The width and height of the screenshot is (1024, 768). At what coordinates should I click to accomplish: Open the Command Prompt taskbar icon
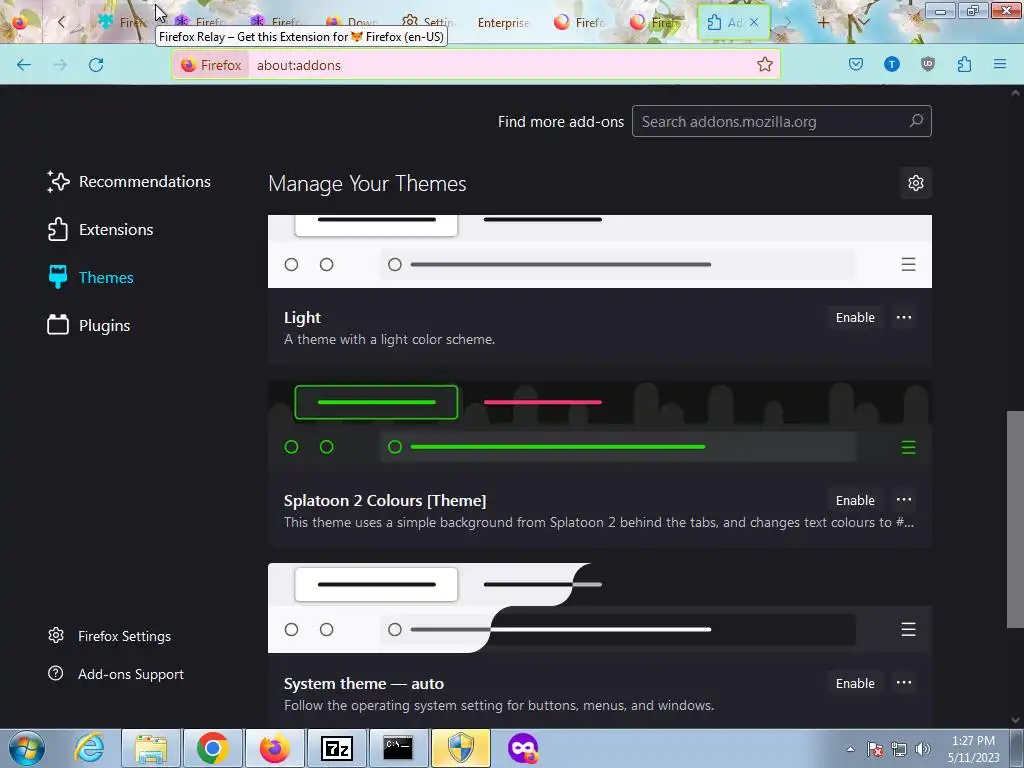398,748
